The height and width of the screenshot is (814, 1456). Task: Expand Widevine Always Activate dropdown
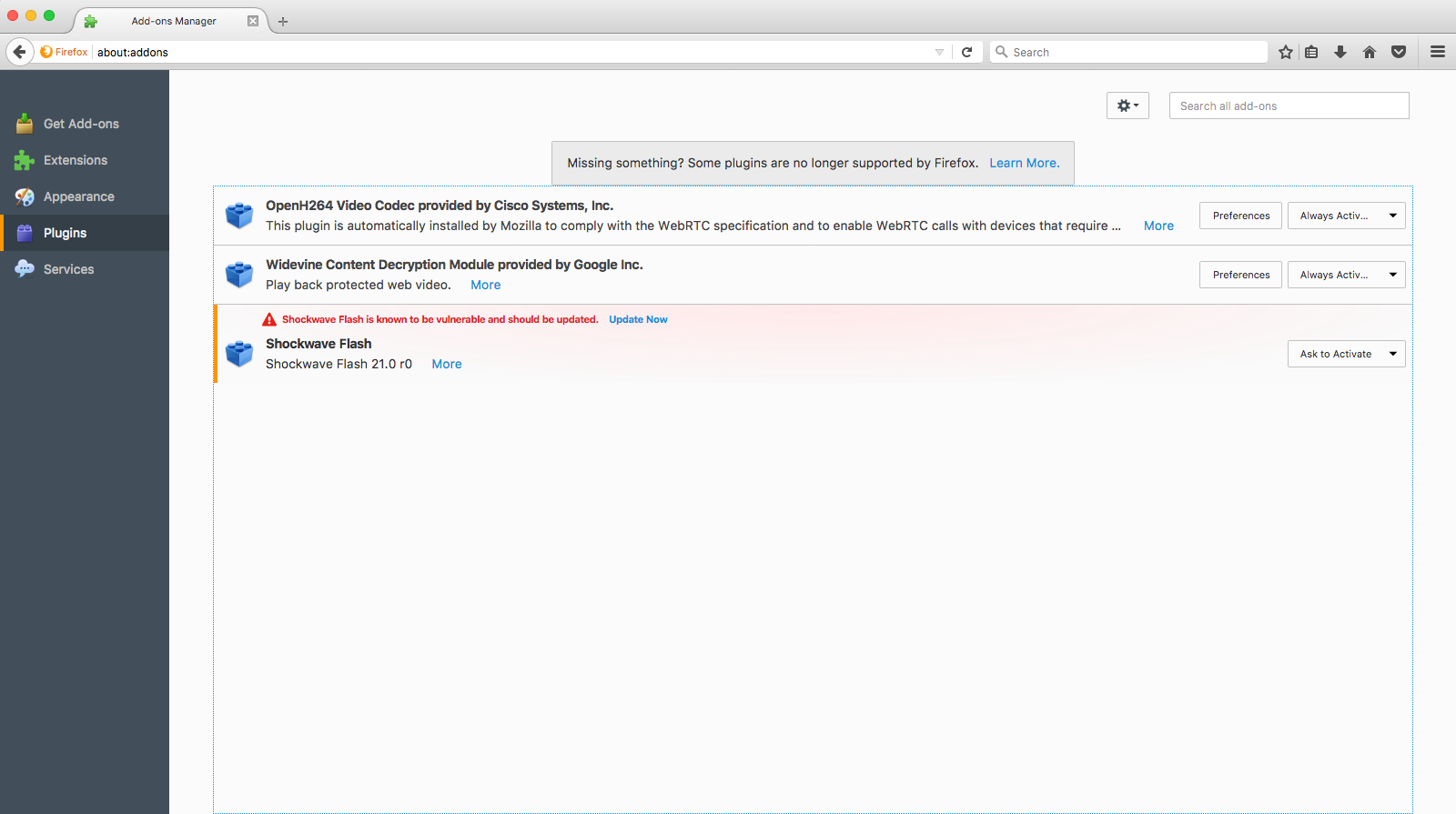pos(1346,275)
